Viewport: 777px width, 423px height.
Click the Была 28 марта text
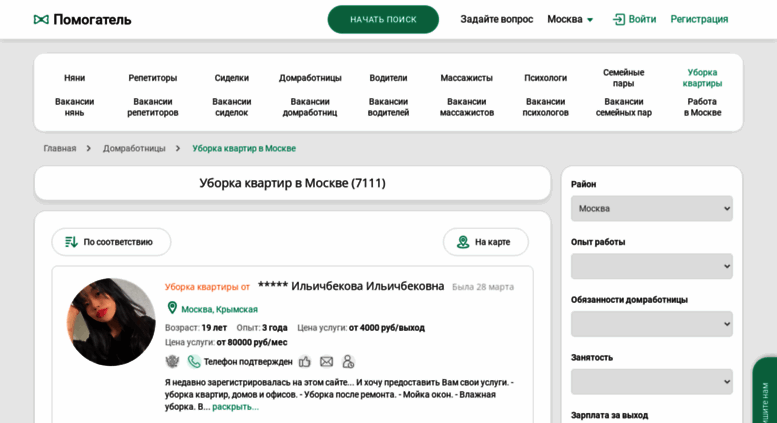click(483, 287)
